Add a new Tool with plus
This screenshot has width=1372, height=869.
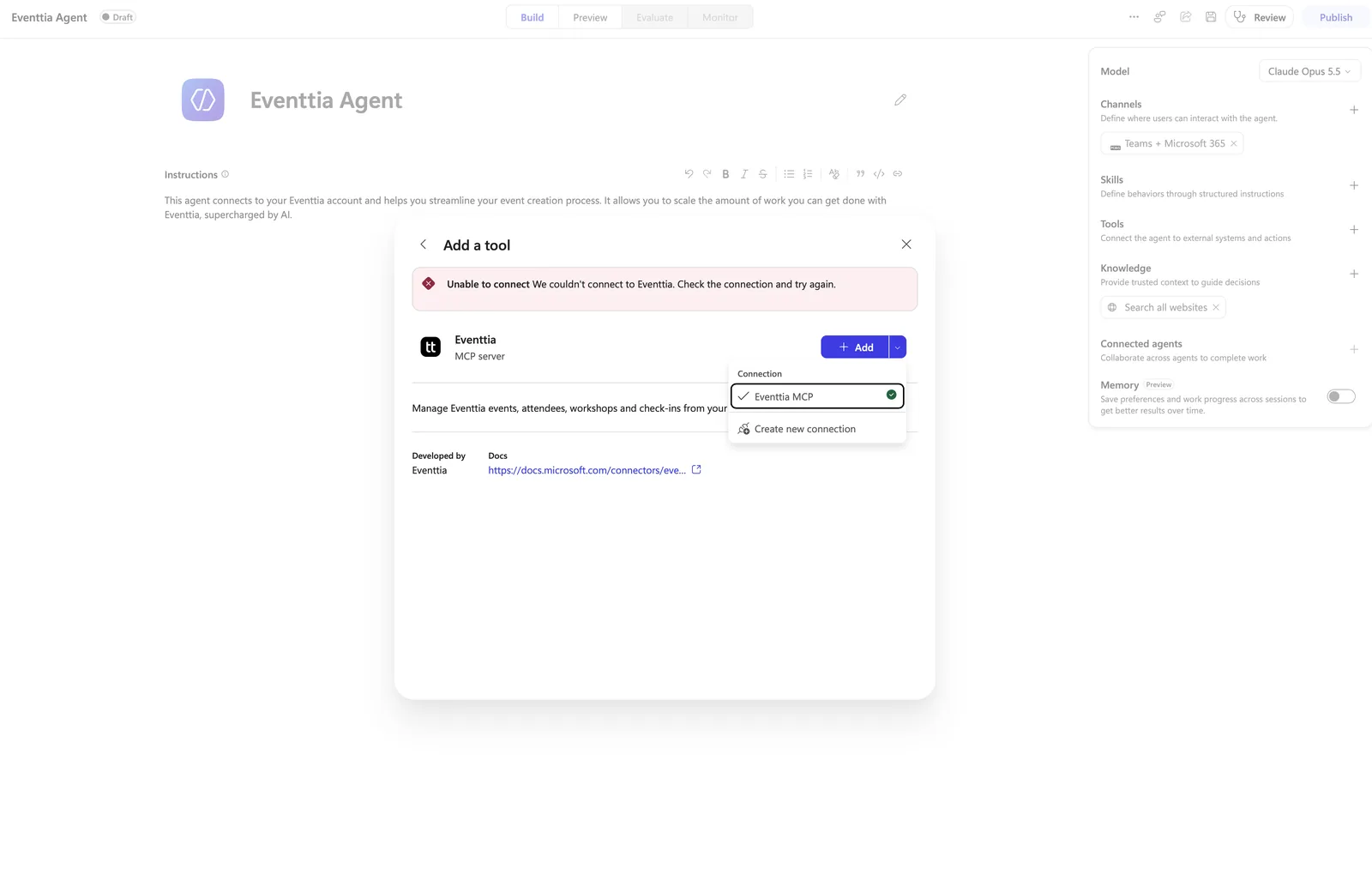click(x=1354, y=230)
